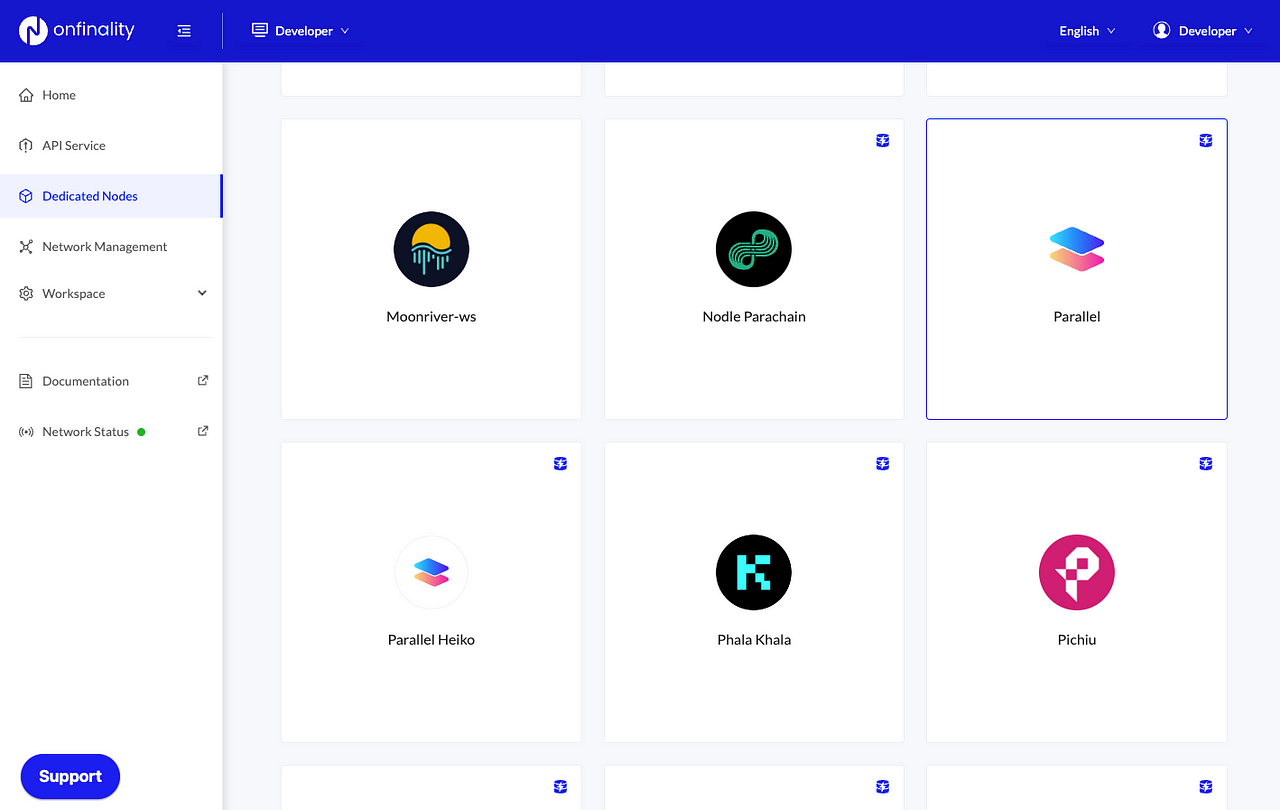Click the API Service icon in the sidebar

pos(26,146)
